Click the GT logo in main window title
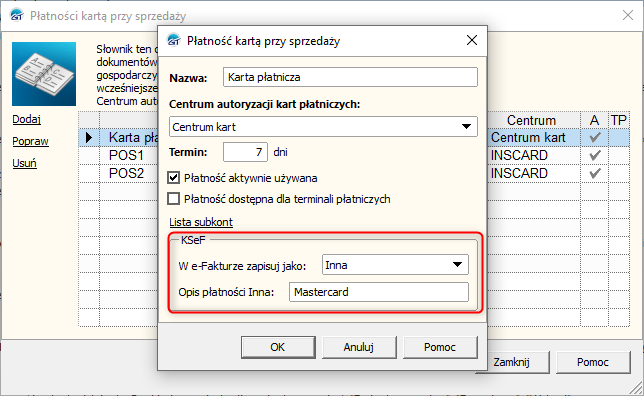Screen dimensions: 644x396 tap(17, 16)
